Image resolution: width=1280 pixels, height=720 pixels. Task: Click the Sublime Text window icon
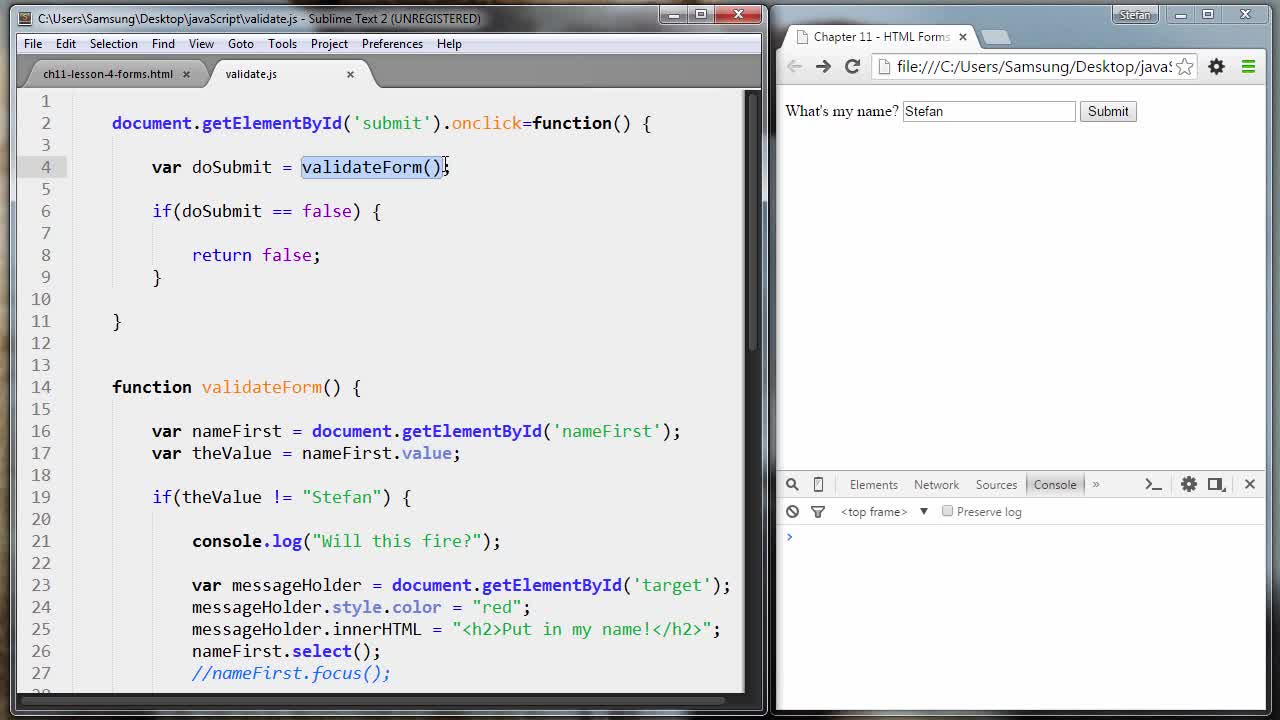(25, 18)
